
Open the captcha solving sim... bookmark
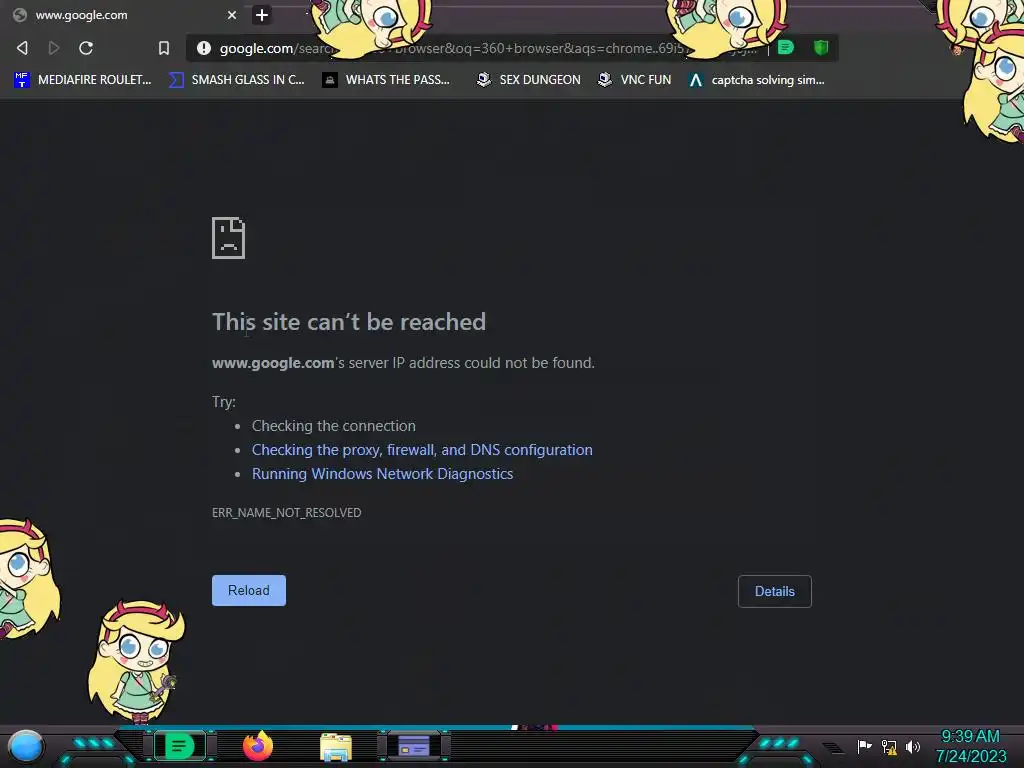(x=757, y=80)
